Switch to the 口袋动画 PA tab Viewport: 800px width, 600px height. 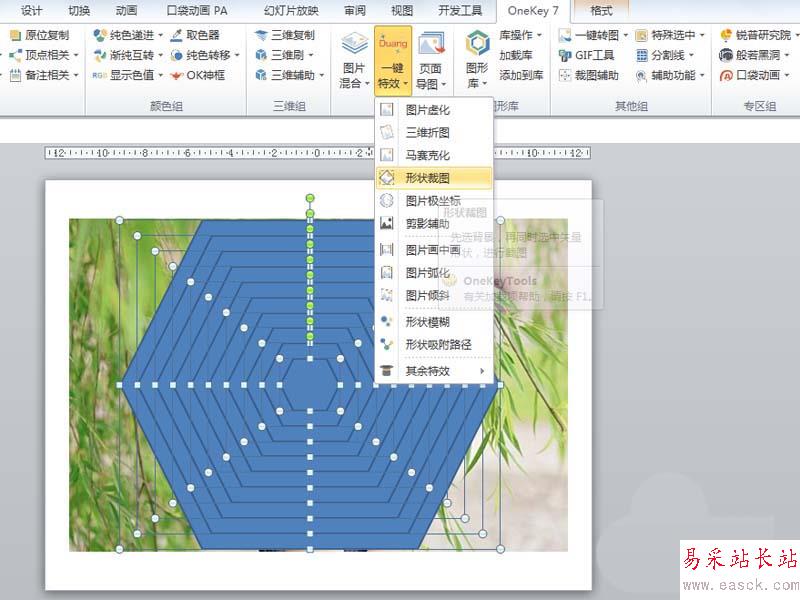197,10
